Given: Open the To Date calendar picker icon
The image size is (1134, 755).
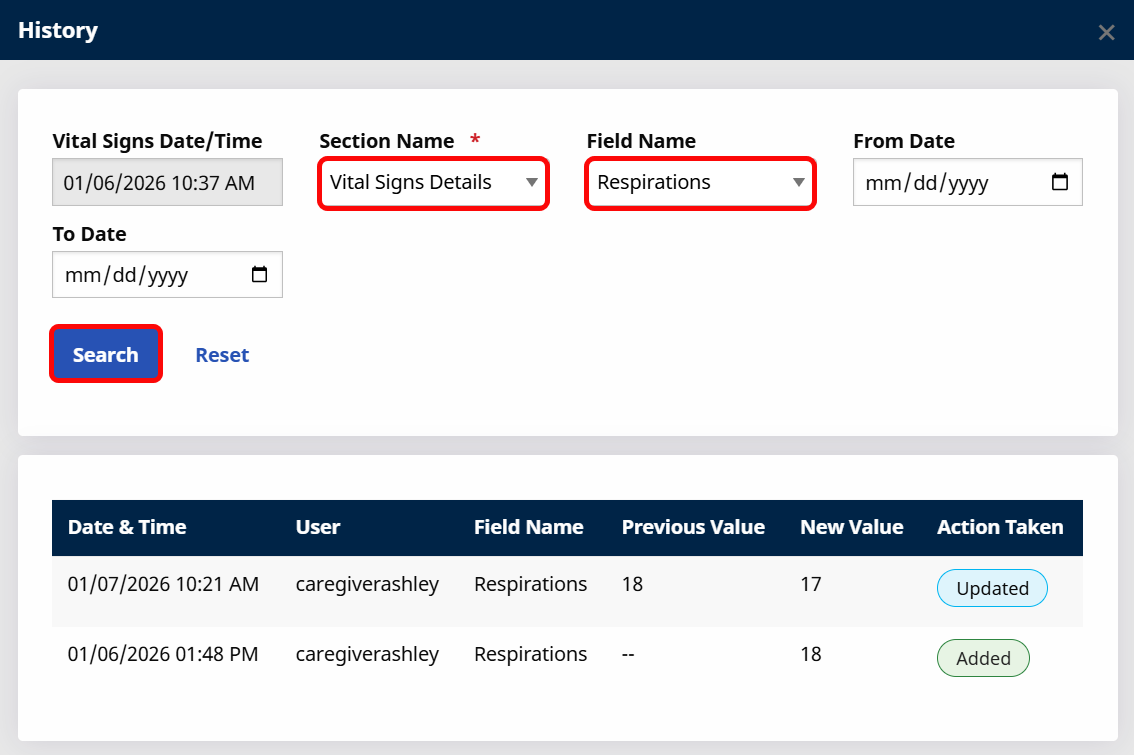Looking at the screenshot, I should click(259, 274).
